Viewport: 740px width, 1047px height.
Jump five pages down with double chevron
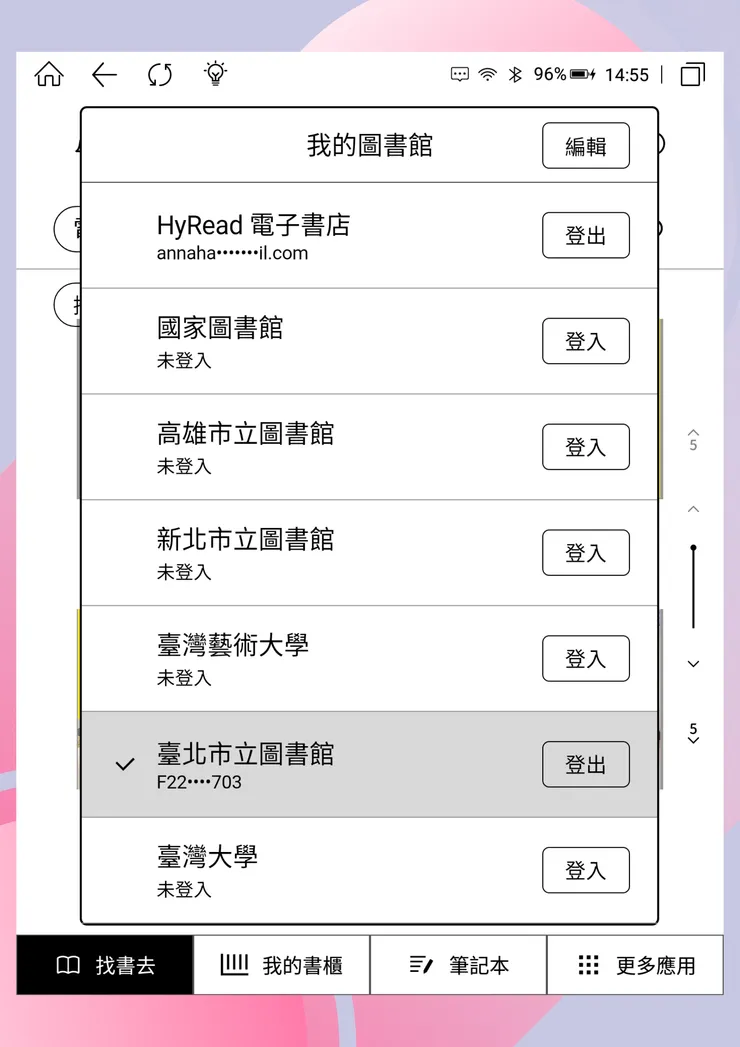pyautogui.click(x=693, y=734)
